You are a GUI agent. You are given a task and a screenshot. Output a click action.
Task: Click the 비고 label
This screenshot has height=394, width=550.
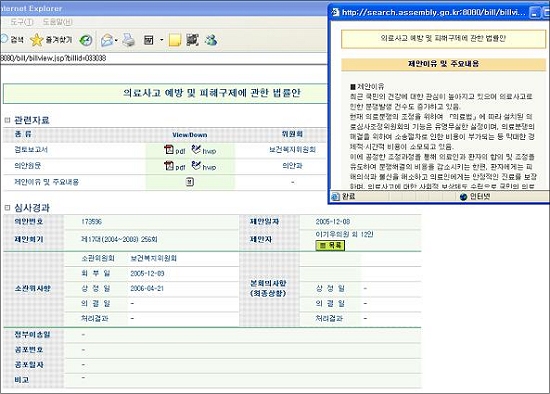(x=21, y=380)
